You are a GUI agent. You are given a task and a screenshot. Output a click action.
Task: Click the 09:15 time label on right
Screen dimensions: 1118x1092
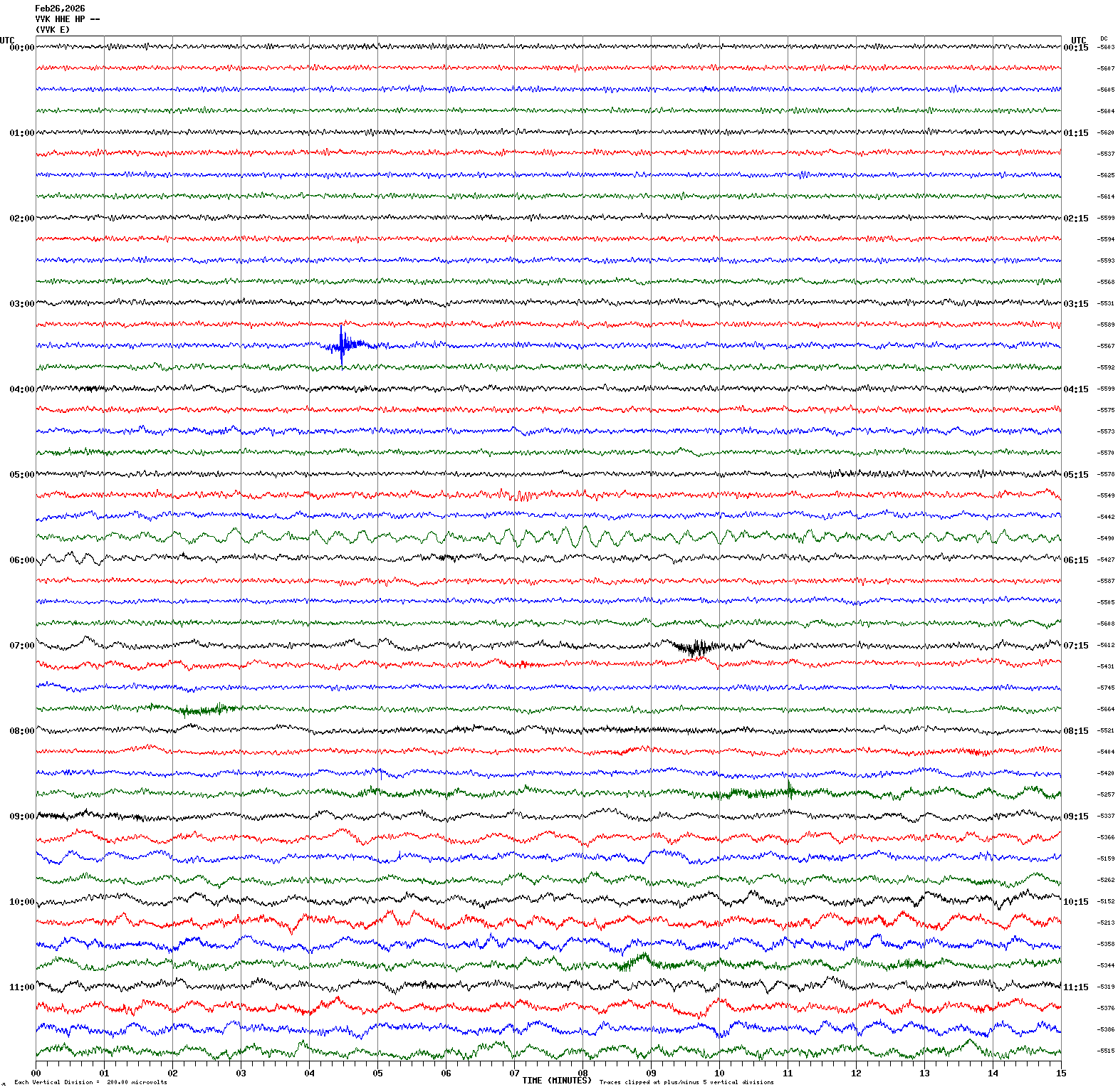[1075, 817]
